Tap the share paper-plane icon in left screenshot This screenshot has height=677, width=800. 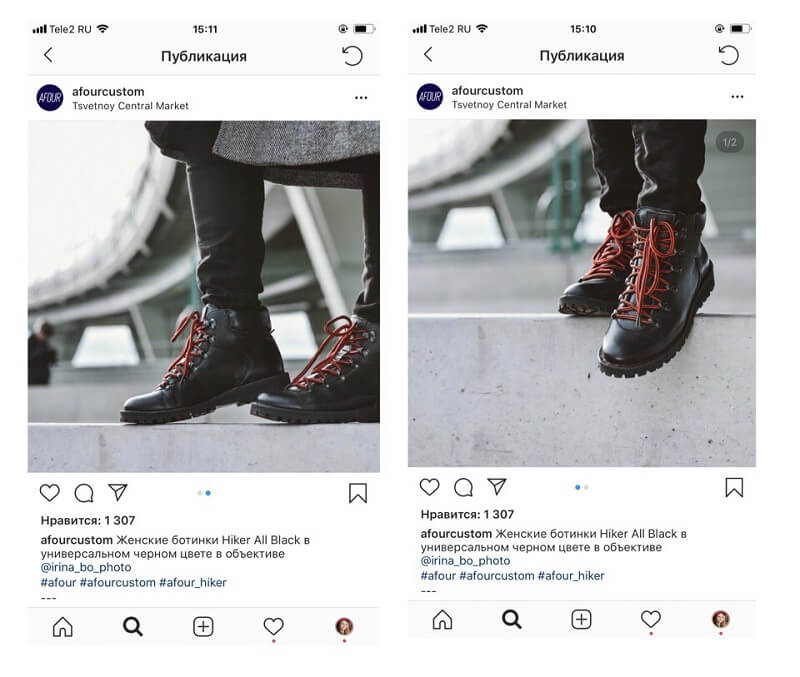click(118, 492)
